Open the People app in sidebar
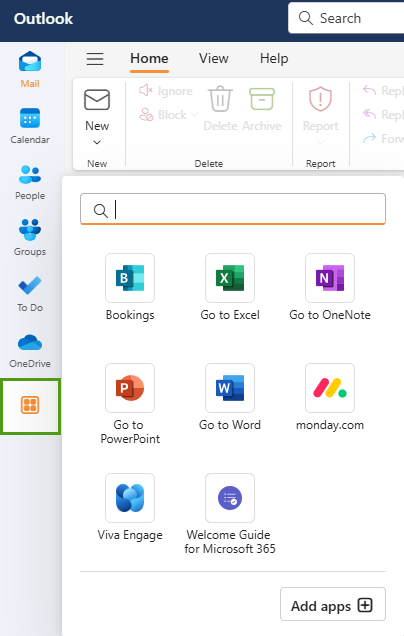The image size is (404, 636). pyautogui.click(x=30, y=182)
